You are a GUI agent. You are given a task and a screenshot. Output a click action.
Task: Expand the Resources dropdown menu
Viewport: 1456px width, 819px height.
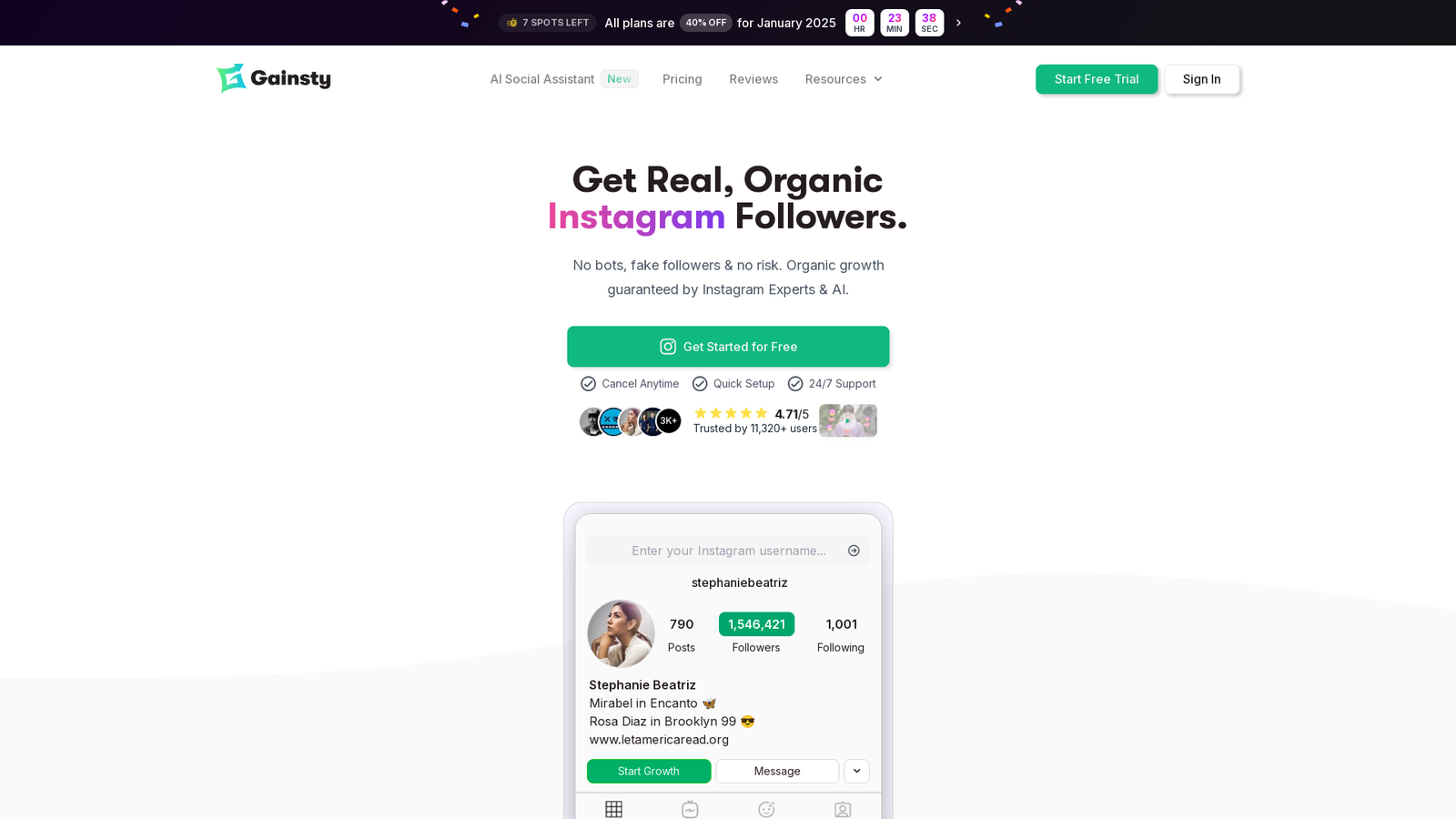(844, 79)
